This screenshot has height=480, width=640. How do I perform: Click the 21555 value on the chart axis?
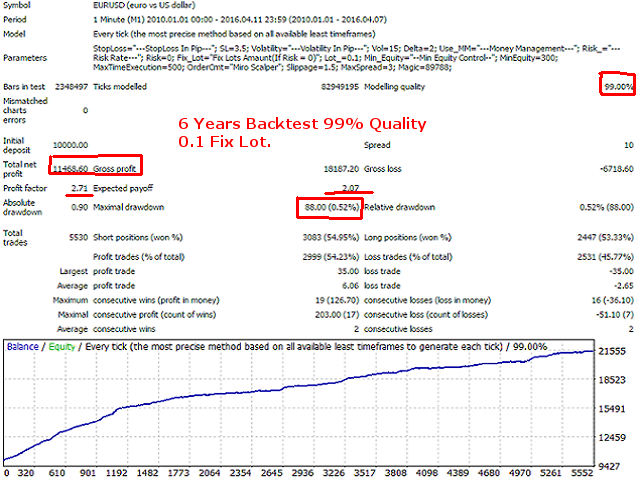612,351
